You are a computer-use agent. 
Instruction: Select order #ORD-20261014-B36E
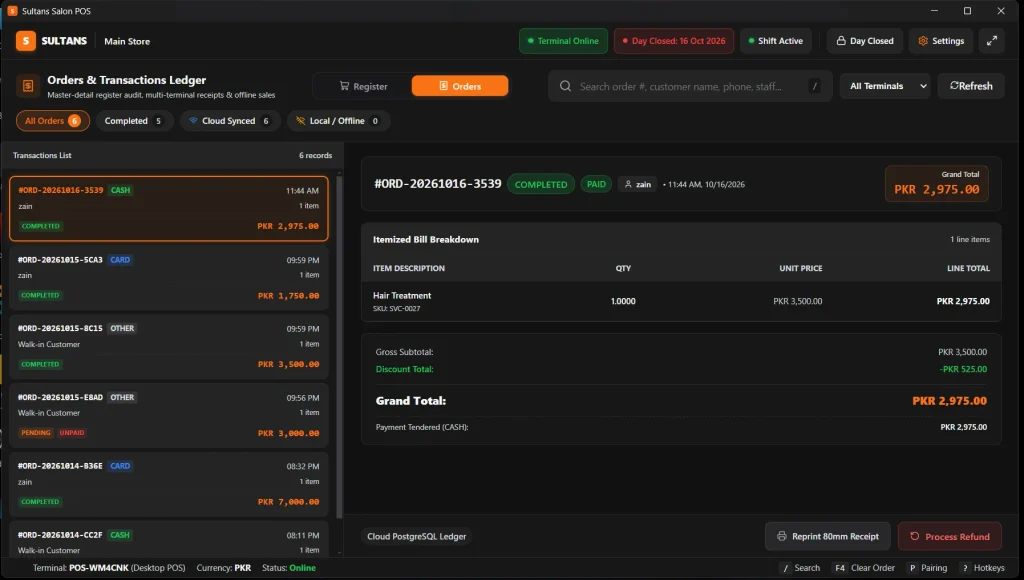(168, 483)
